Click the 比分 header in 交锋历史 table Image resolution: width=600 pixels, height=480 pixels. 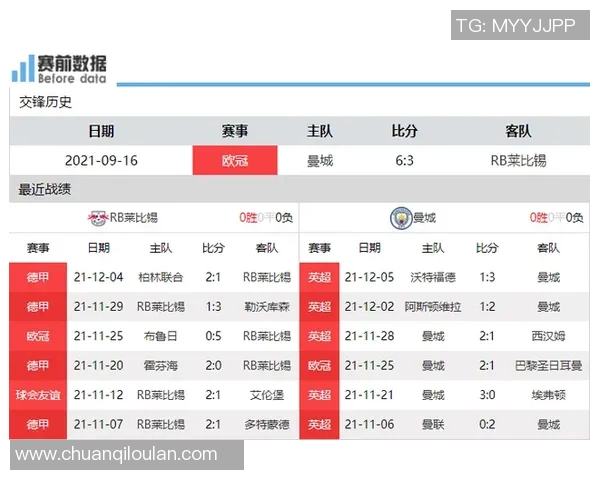coord(404,131)
